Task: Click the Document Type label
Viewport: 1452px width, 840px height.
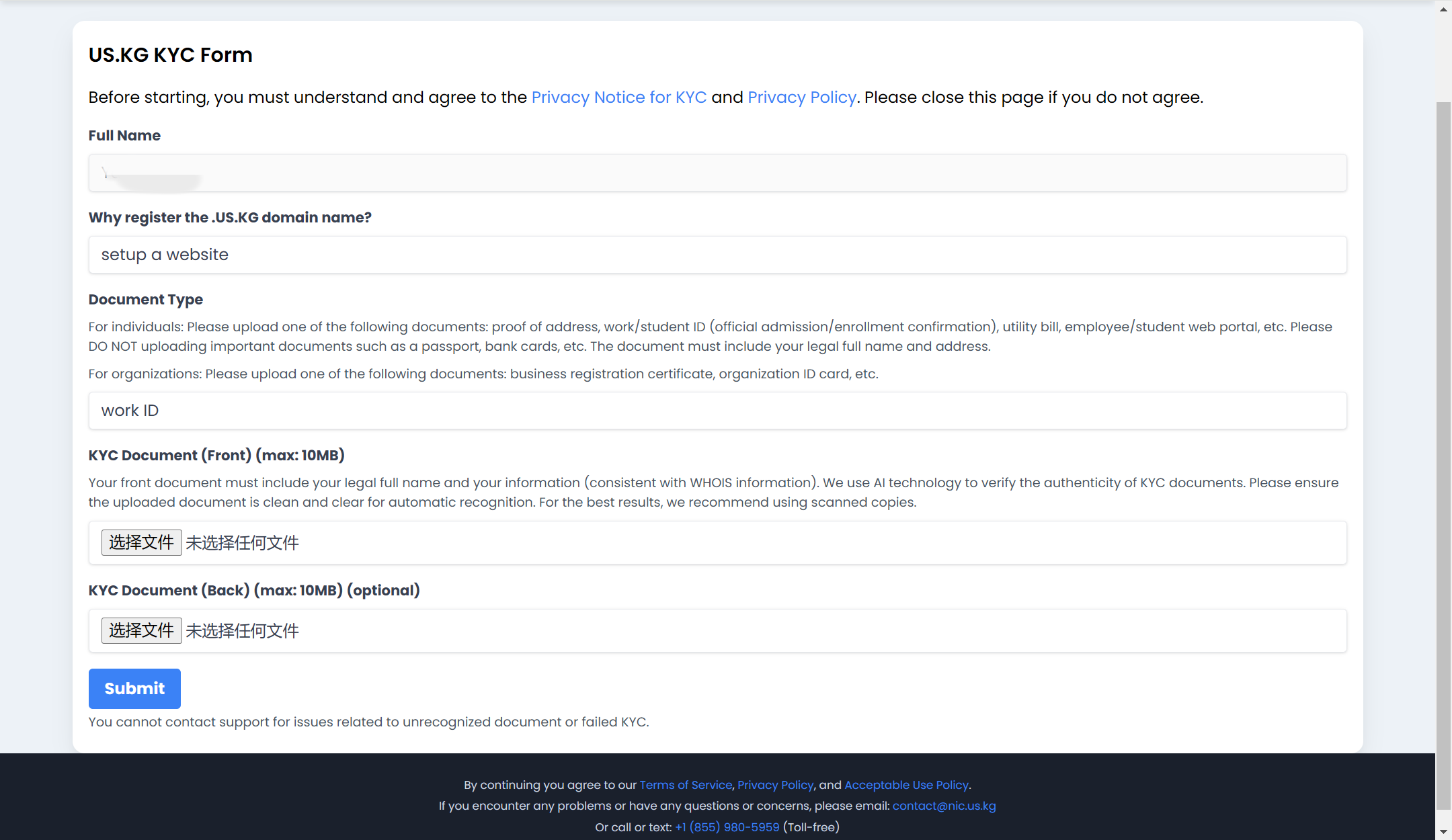Action: pos(145,300)
